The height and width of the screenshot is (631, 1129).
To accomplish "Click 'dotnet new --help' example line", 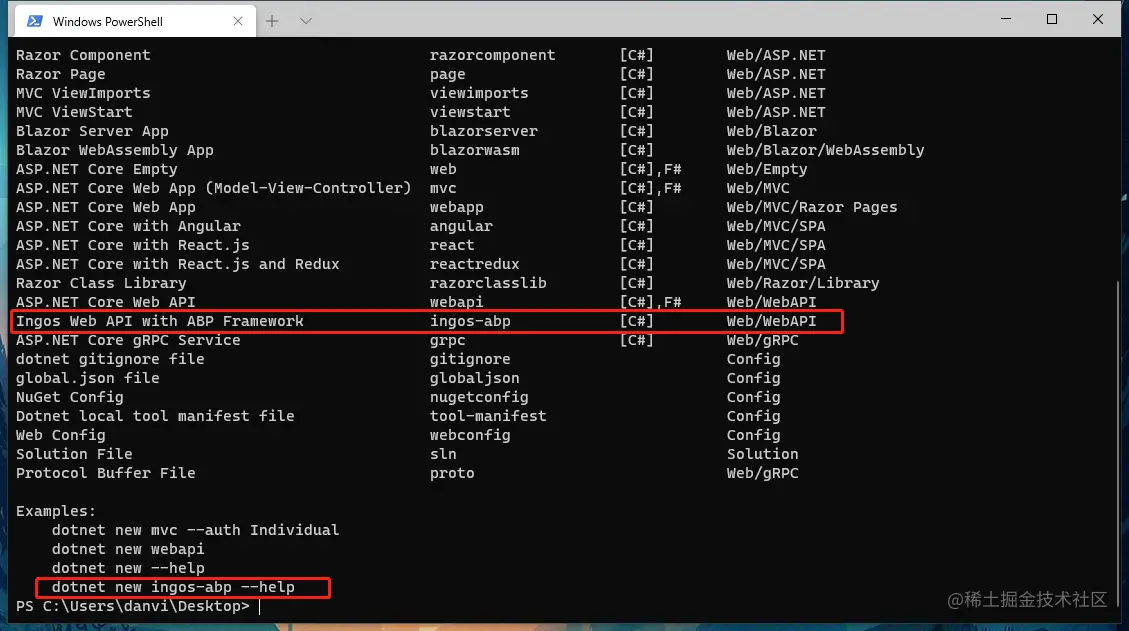I will (128, 568).
